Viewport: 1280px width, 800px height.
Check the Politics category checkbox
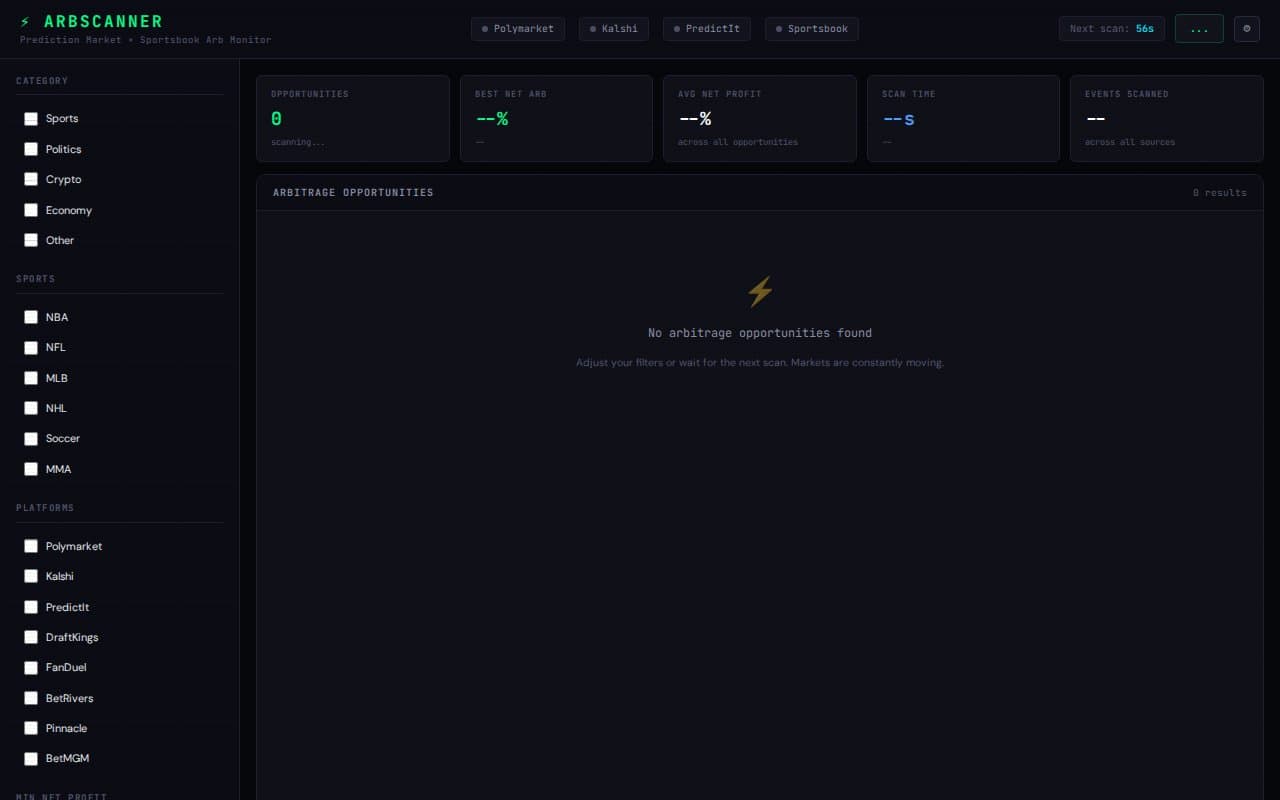click(31, 149)
